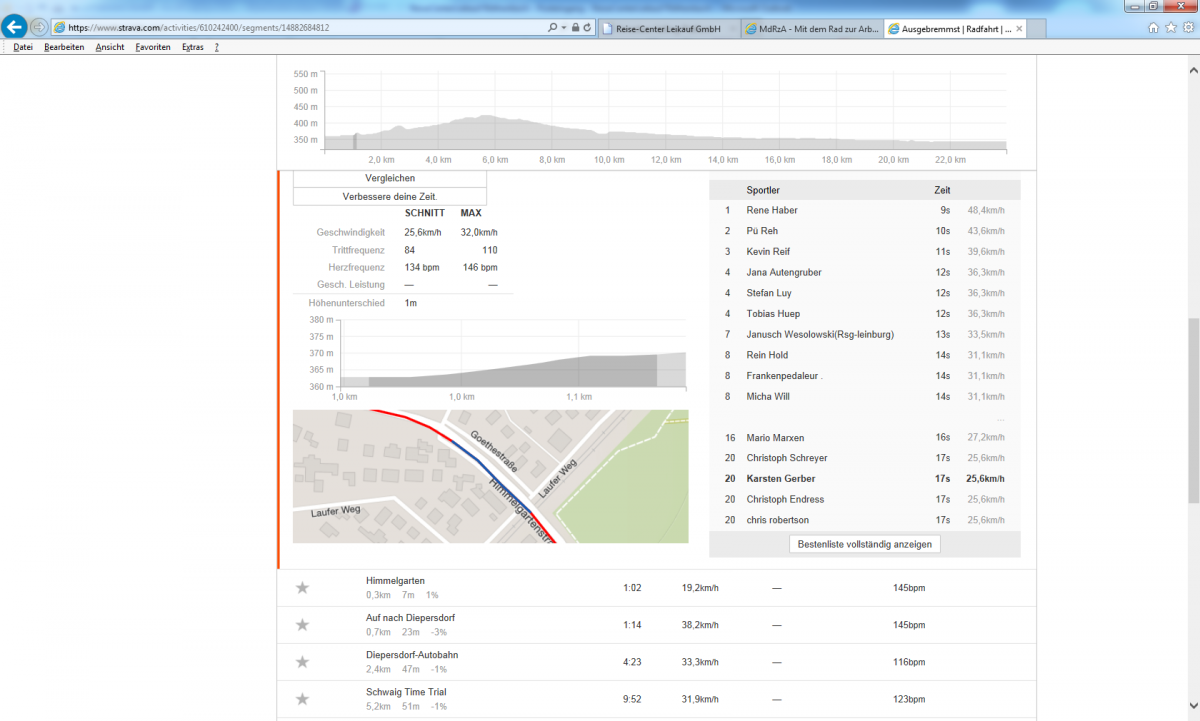
Task: Click the address bar refresh icon
Action: (x=588, y=28)
